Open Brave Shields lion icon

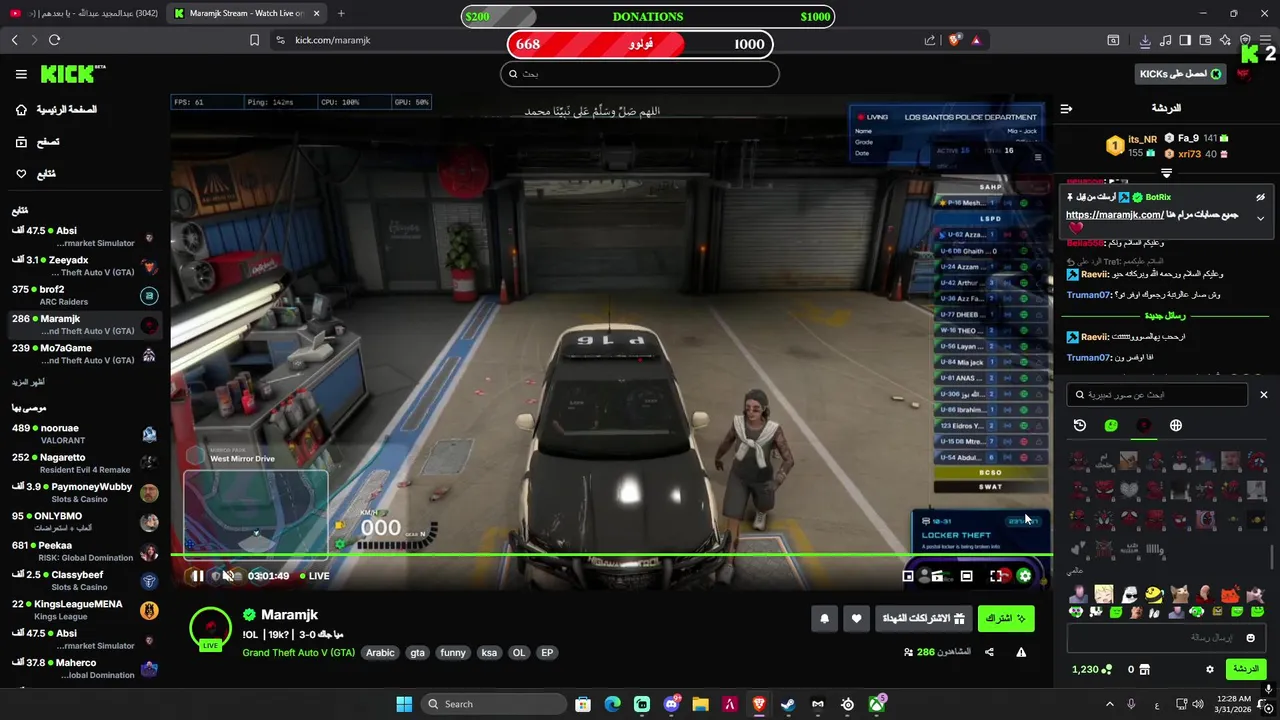pyautogui.click(x=955, y=40)
